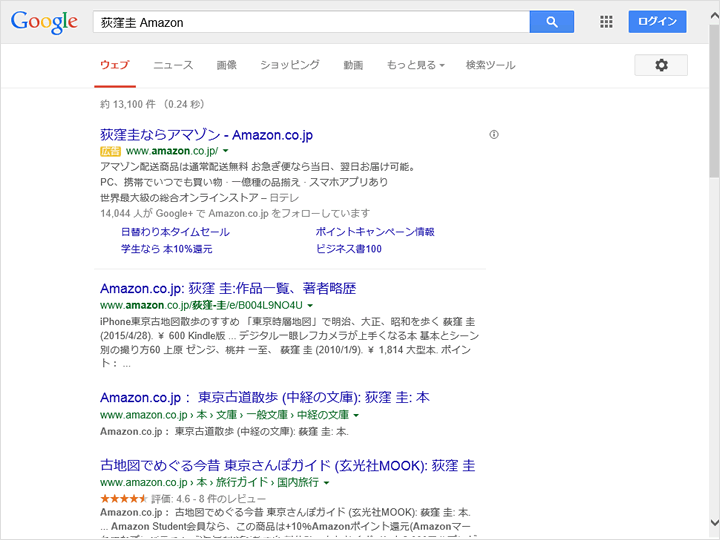Screen dimensions: 720x540
Task: Click the vertical scrollbar thumb
Action: pyautogui.click(x=714, y=101)
